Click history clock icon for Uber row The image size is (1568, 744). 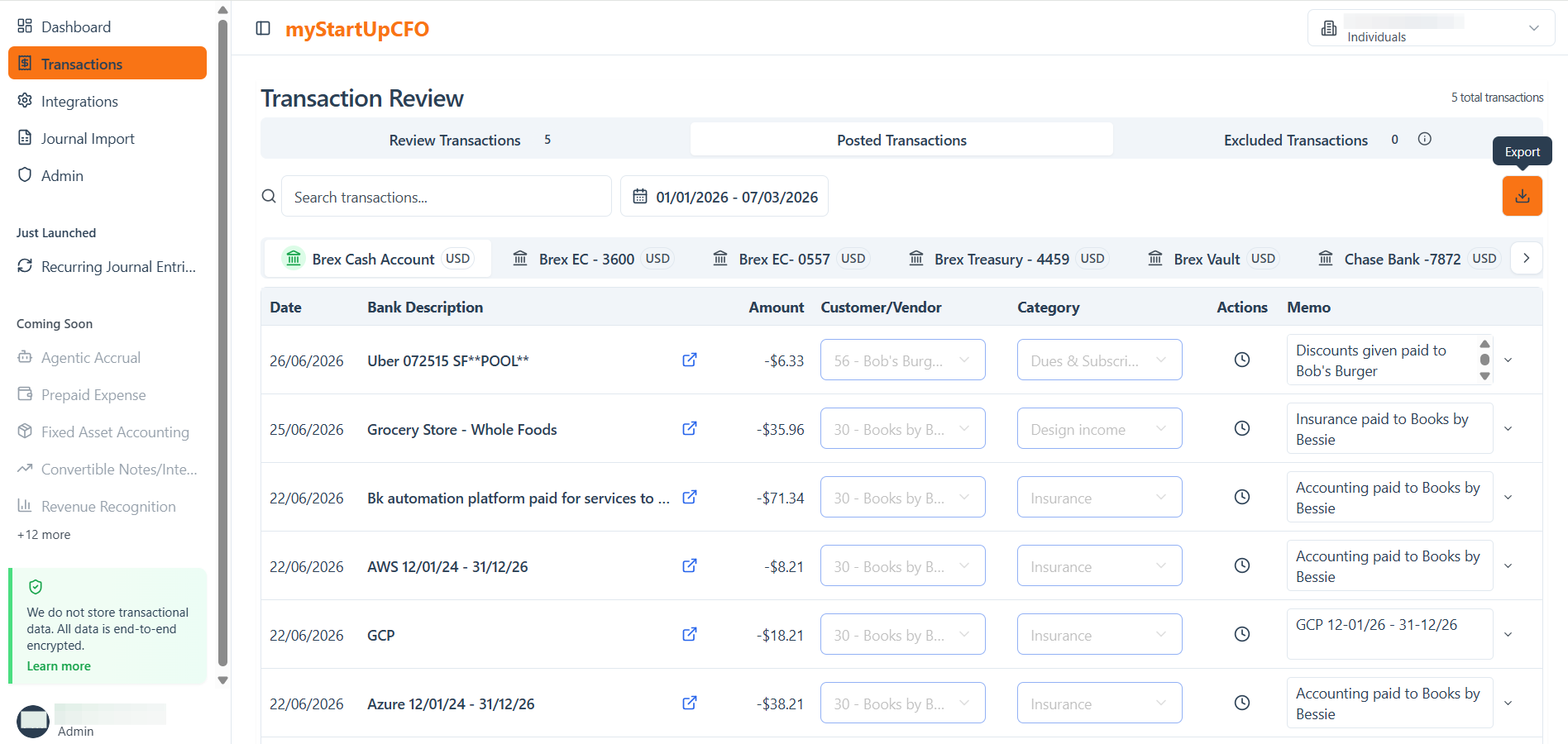pyautogui.click(x=1241, y=360)
